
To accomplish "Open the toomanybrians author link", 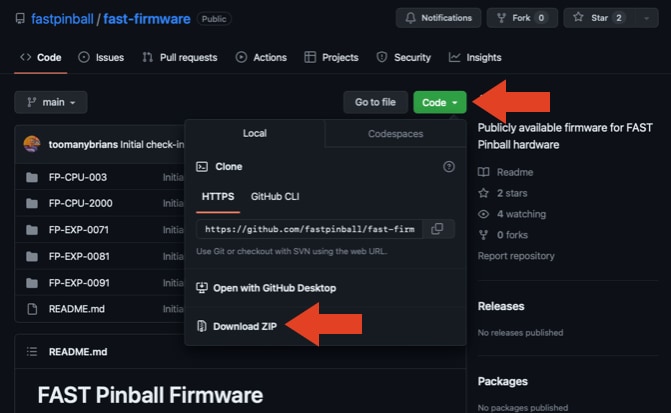I will 83,145.
